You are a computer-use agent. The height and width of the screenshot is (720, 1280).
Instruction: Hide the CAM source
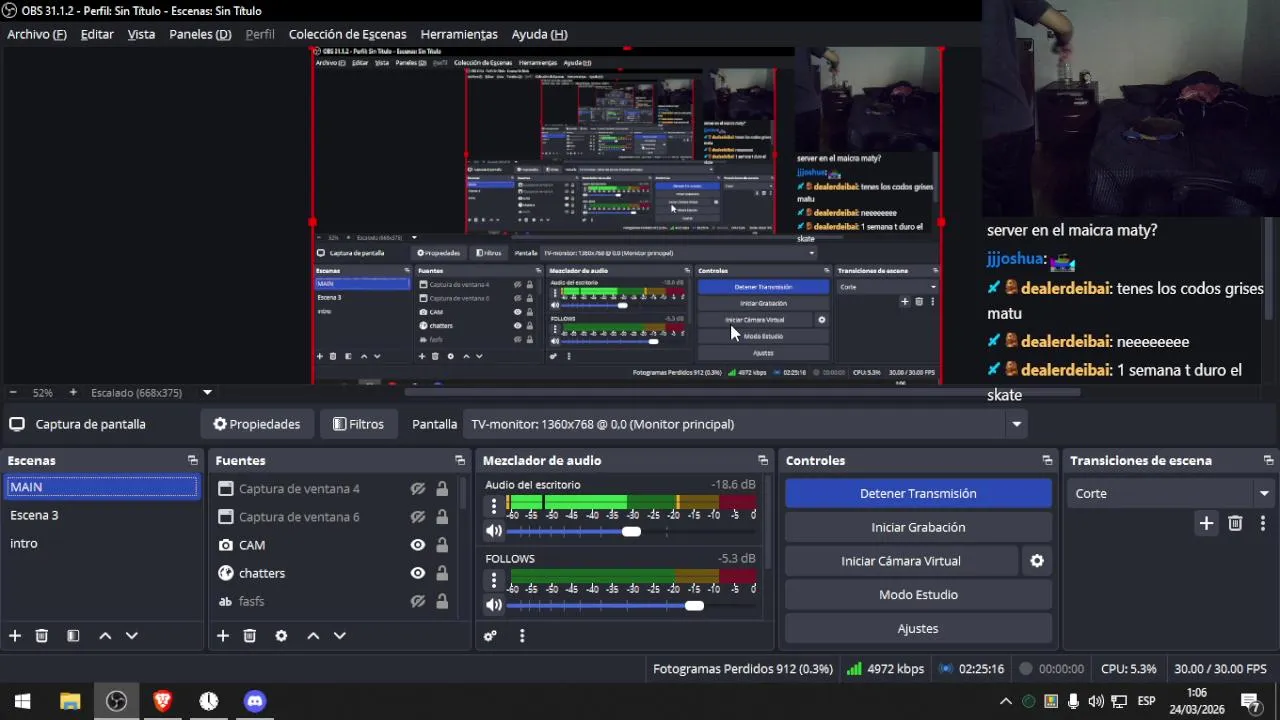(x=418, y=545)
